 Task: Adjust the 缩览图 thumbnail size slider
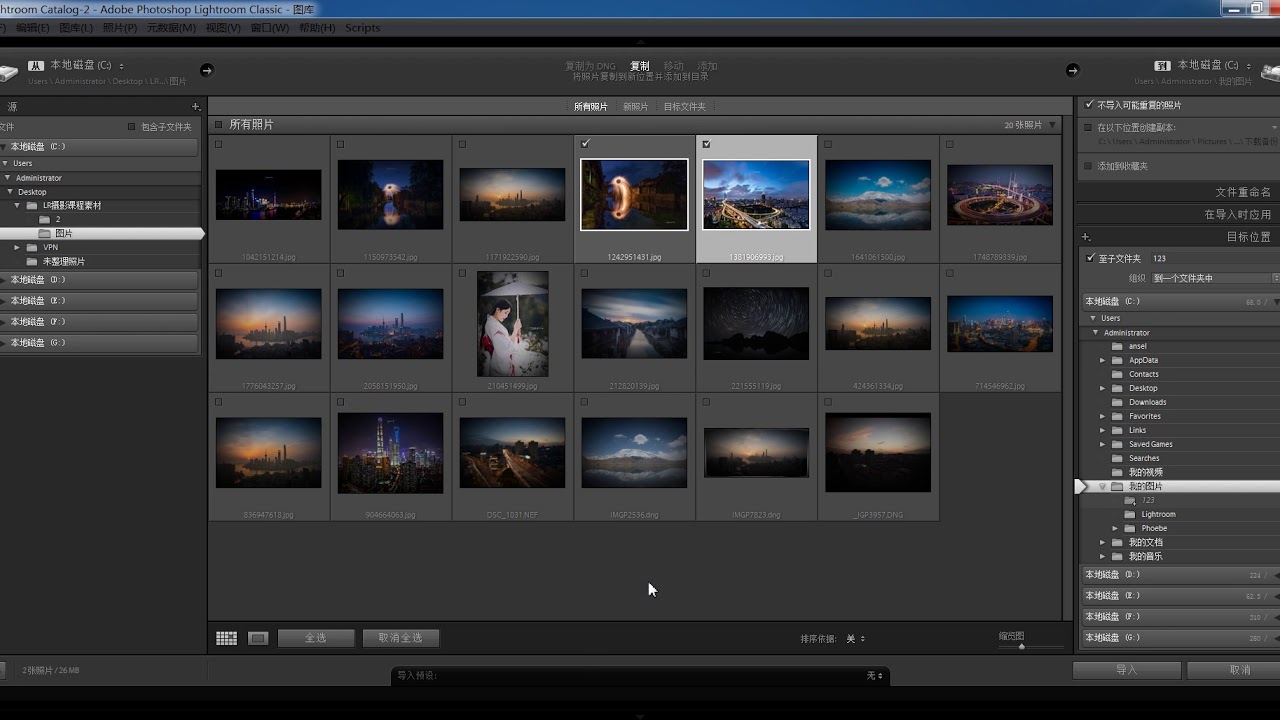1021,647
